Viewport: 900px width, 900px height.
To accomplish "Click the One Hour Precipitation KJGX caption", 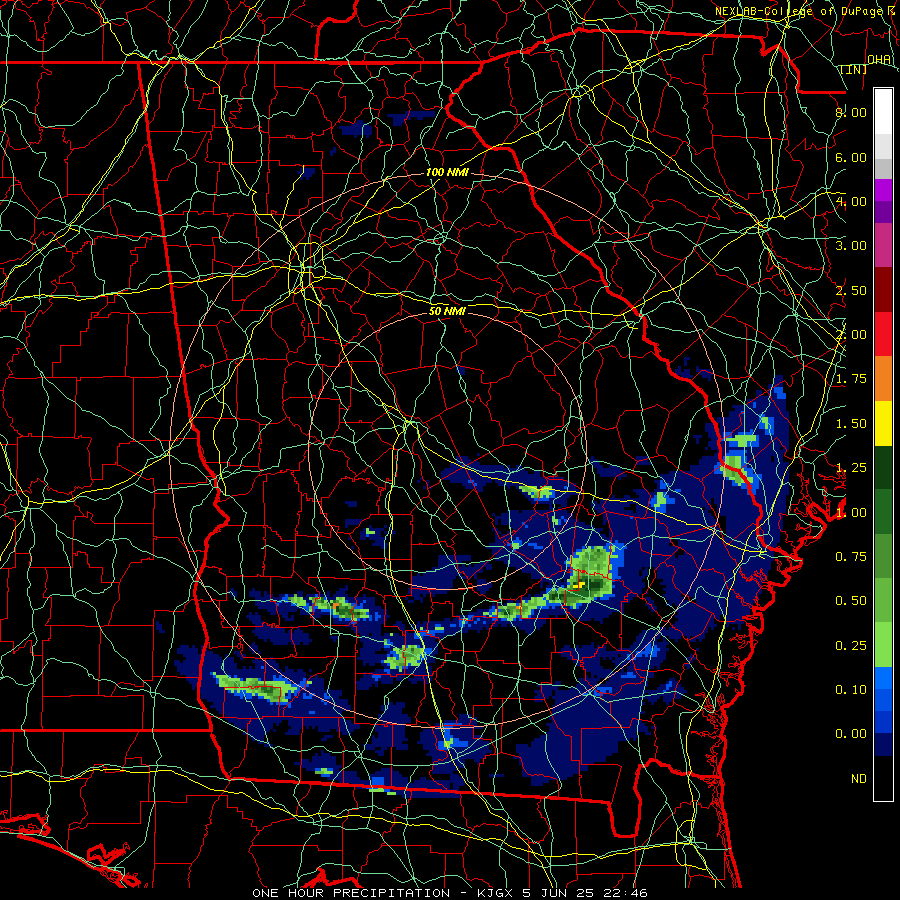I will point(450,893).
